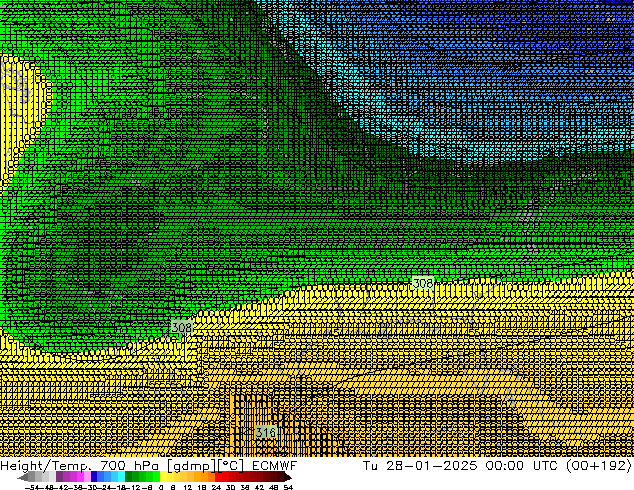The height and width of the screenshot is (490, 634).
Task: Click the 54 value under the color scale
Action: [288, 487]
